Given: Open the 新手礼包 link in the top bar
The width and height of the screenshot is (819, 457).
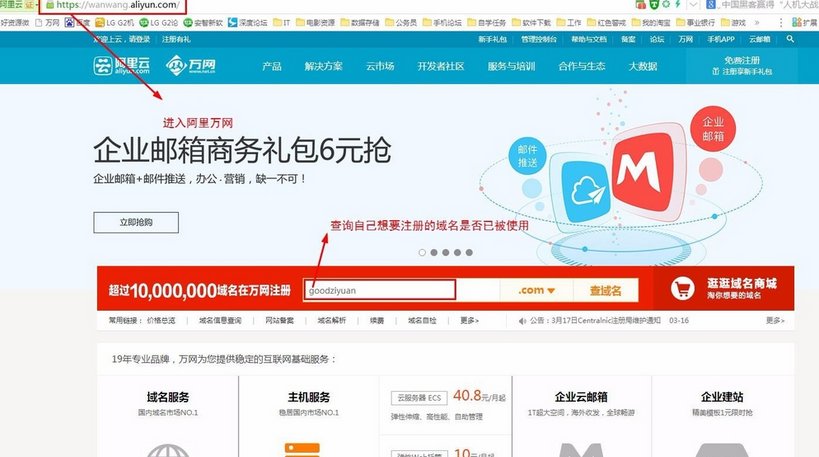Looking at the screenshot, I should pyautogui.click(x=493, y=39).
